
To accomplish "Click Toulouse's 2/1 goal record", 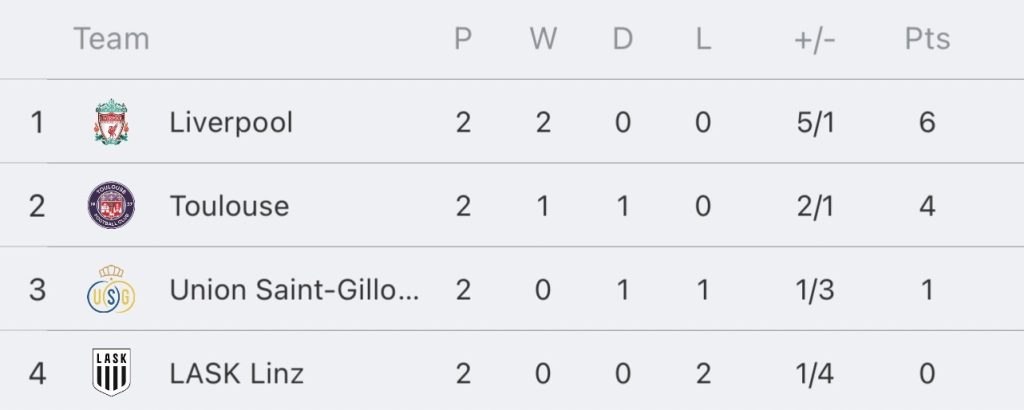I will coord(815,206).
